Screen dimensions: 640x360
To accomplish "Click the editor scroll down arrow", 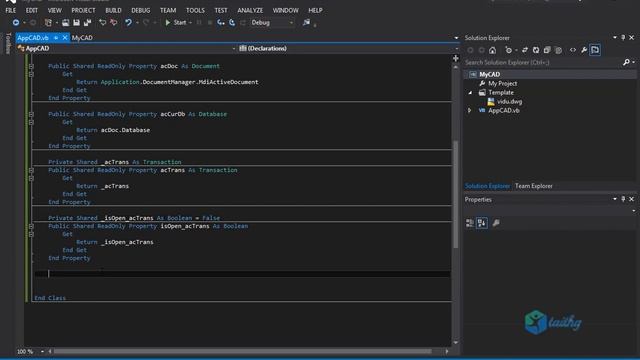I will [456, 342].
